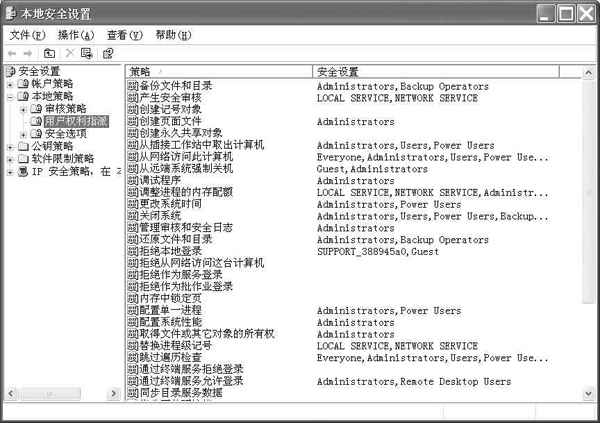Click the icon beside 拒绝本地登录
This screenshot has height=423, width=600.
(x=133, y=251)
